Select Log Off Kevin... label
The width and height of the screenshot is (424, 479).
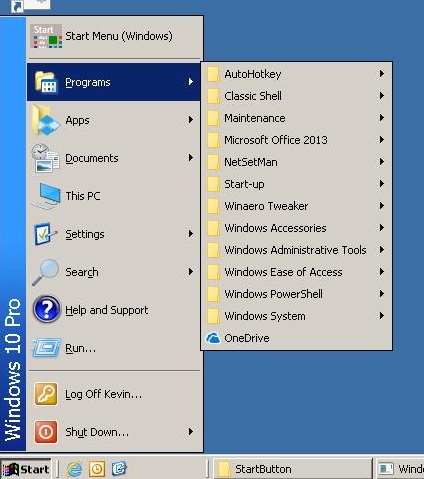tap(104, 394)
